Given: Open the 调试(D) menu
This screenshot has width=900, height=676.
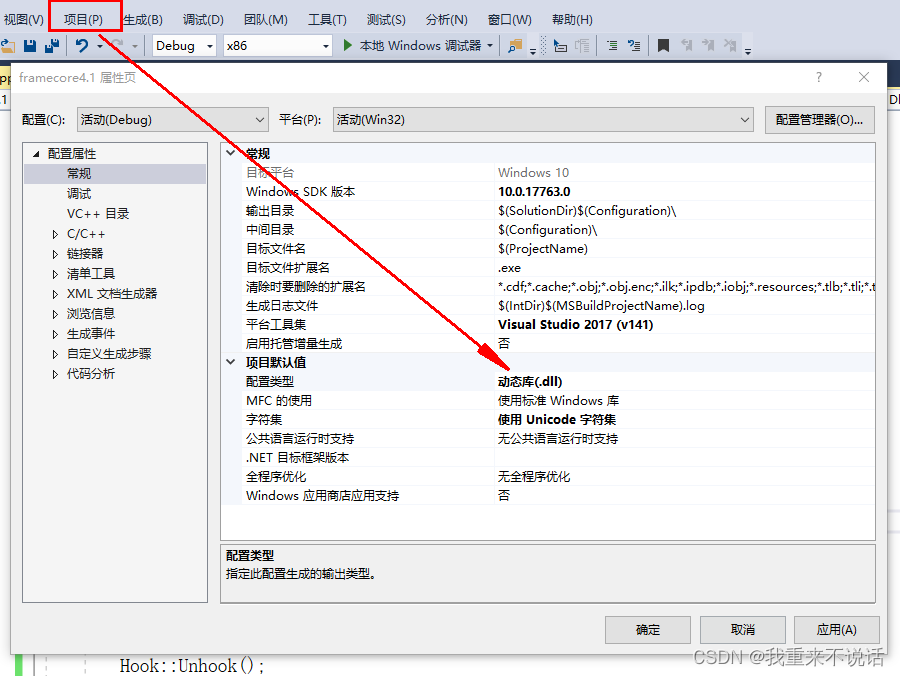Looking at the screenshot, I should pyautogui.click(x=203, y=20).
